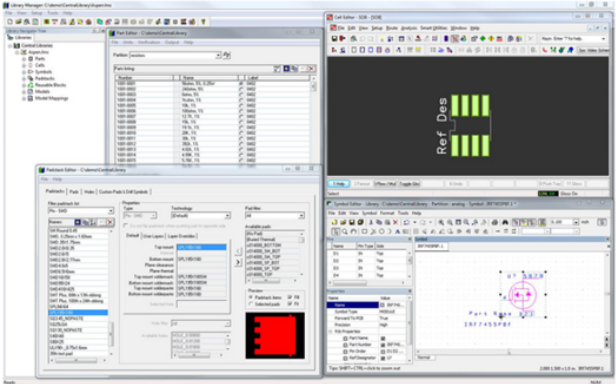Image resolution: width=616 pixels, height=384 pixels.
Task: Click the New icon in Library Manager toolbar
Action: pyautogui.click(x=10, y=22)
